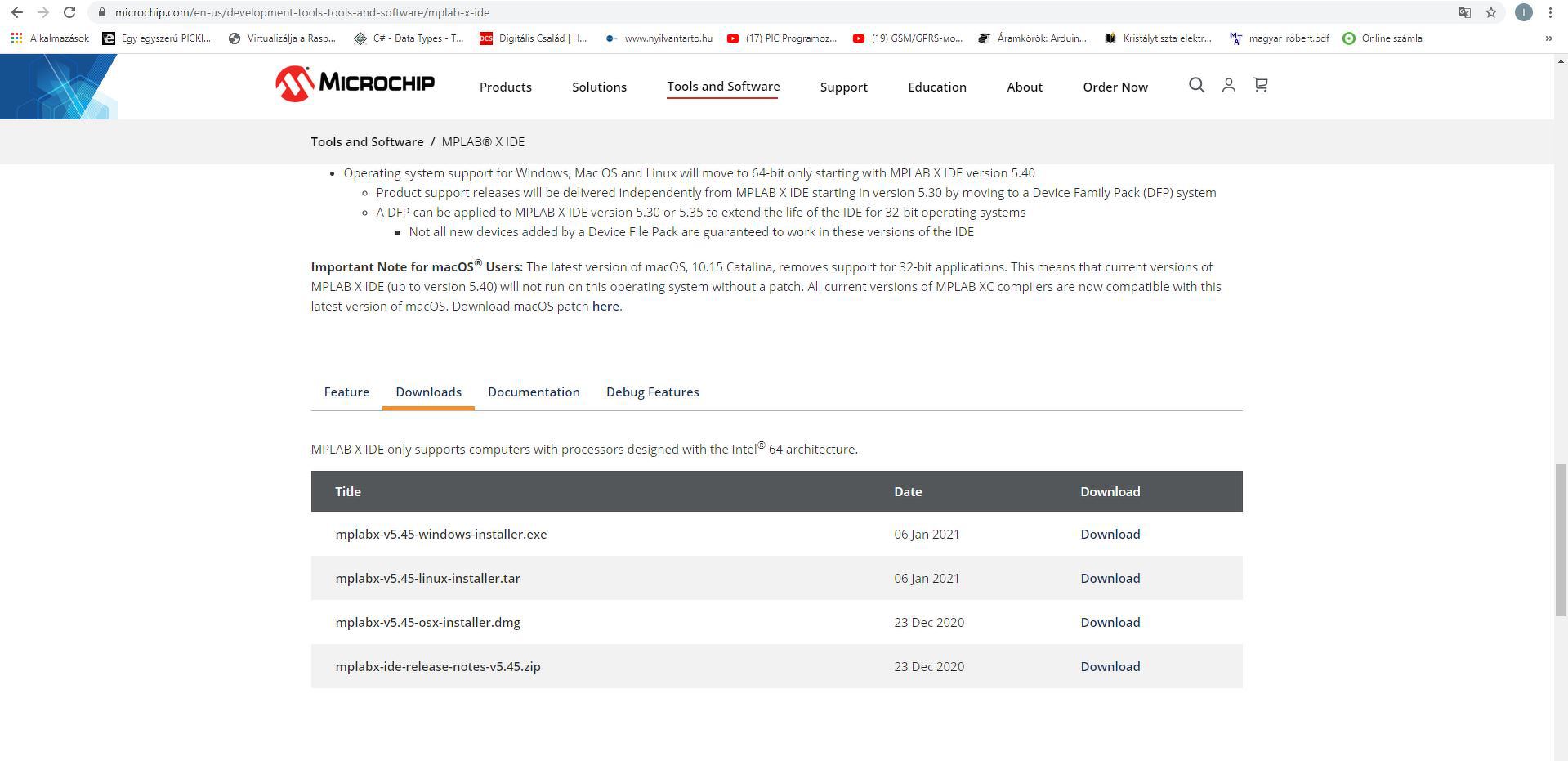Switch to the Documentation tab

click(x=534, y=392)
